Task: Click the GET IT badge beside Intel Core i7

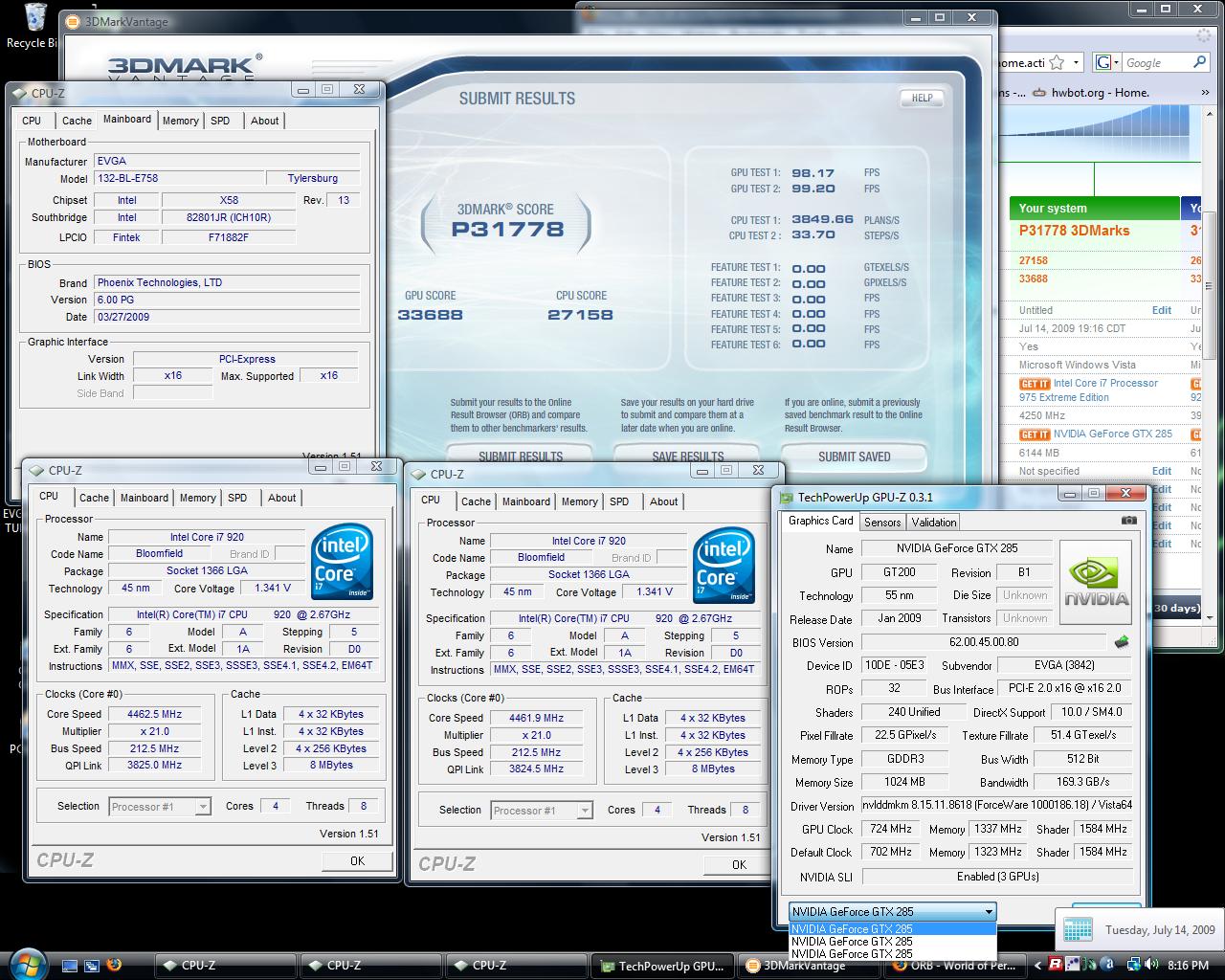Action: click(x=1035, y=384)
